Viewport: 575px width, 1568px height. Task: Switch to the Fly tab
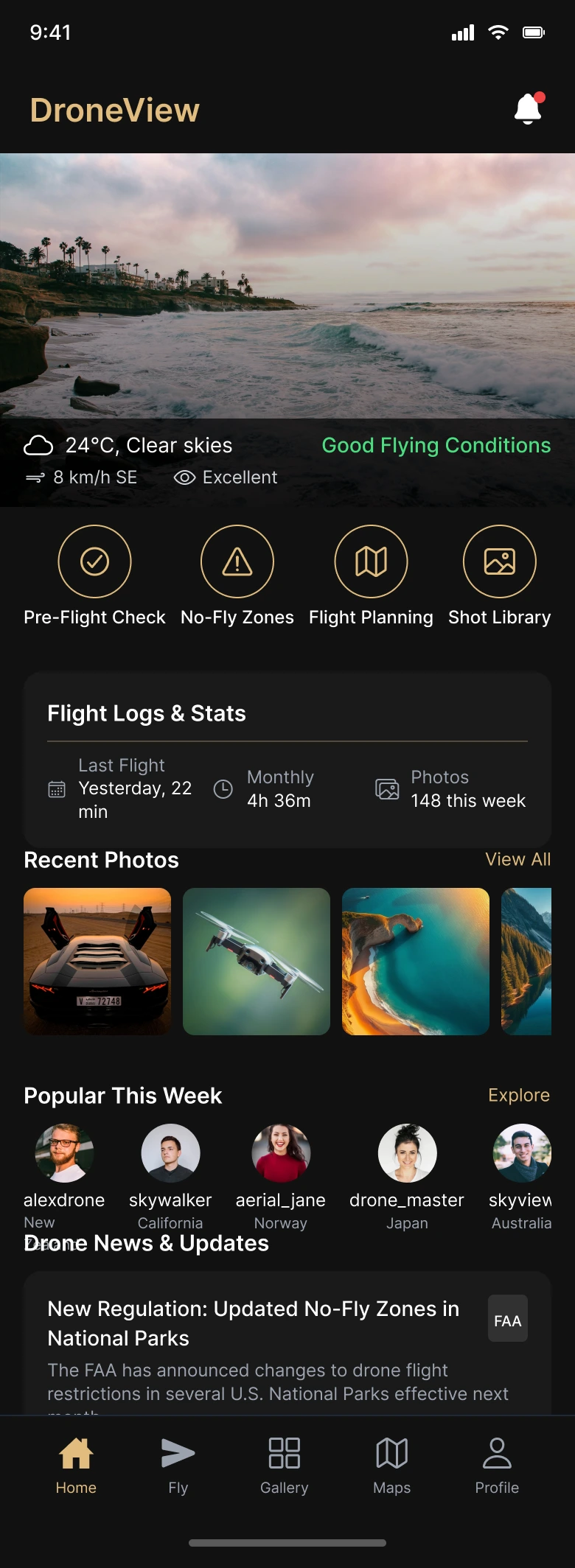pos(178,1465)
